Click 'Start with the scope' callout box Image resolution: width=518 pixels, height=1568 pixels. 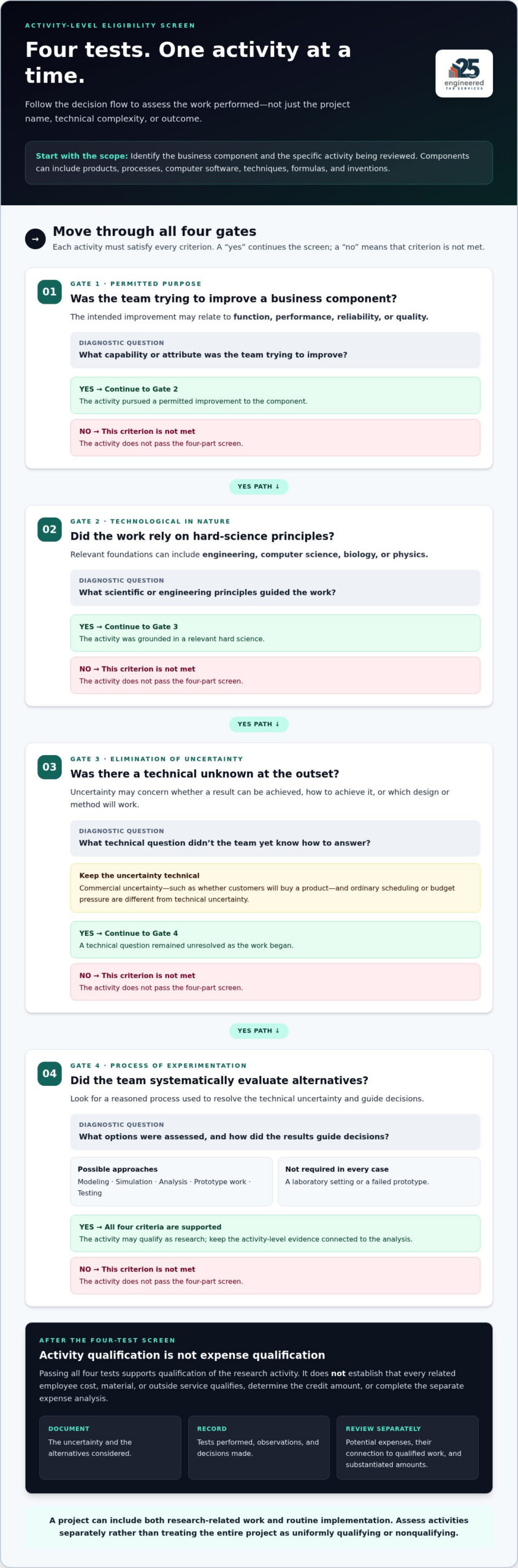coord(259,162)
